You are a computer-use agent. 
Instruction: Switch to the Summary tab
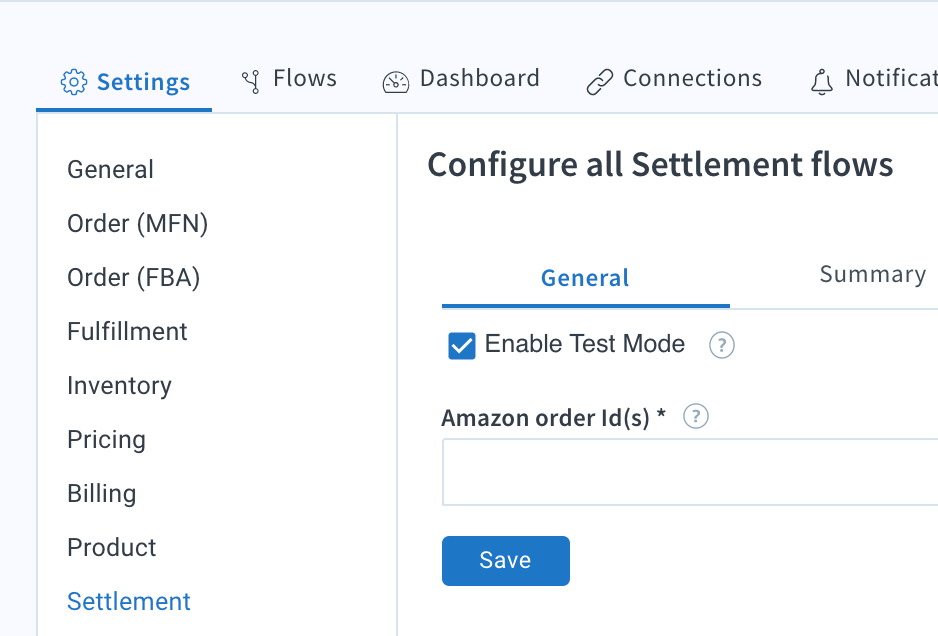click(873, 275)
